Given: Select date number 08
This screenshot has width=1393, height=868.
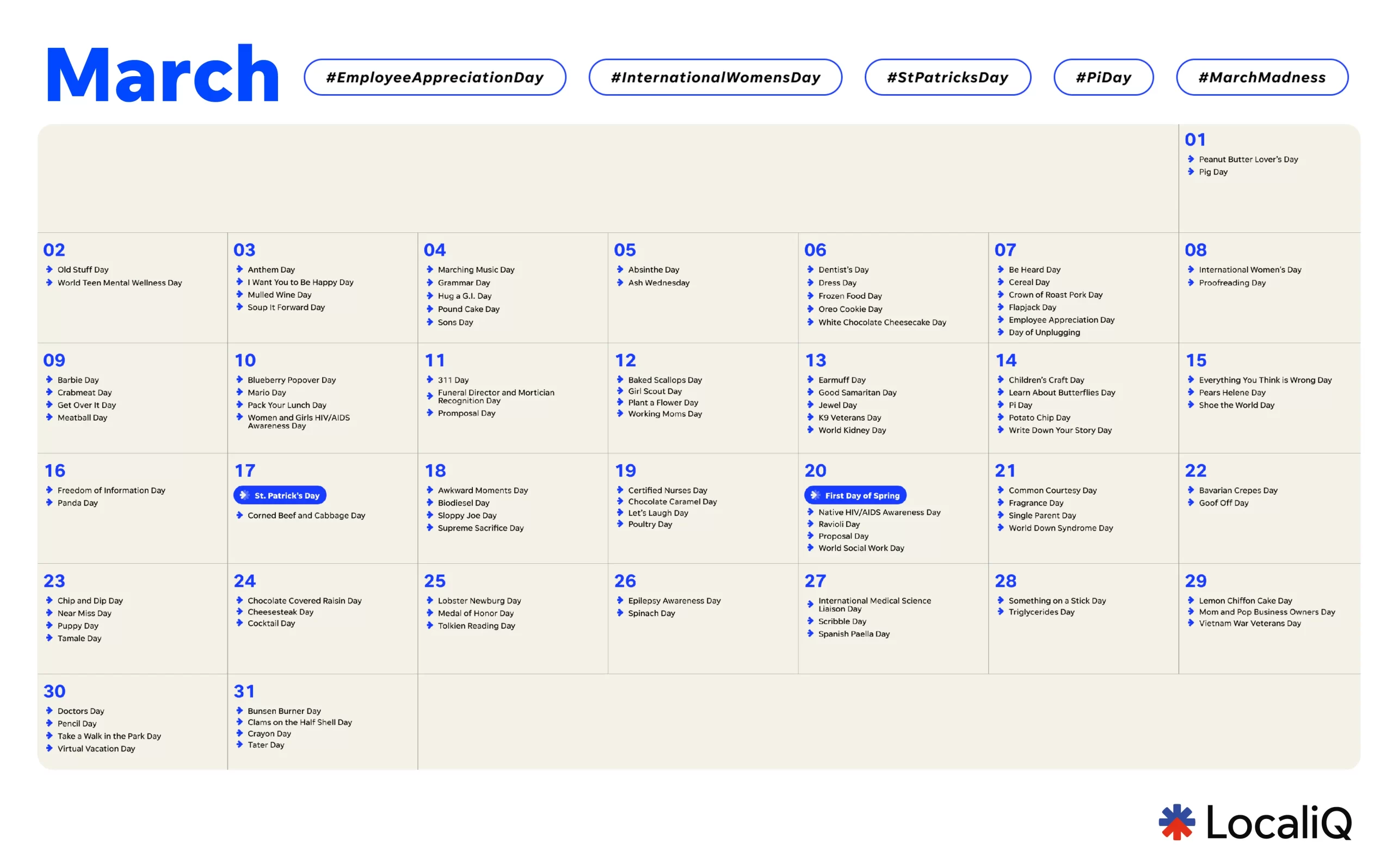Looking at the screenshot, I should point(1195,250).
